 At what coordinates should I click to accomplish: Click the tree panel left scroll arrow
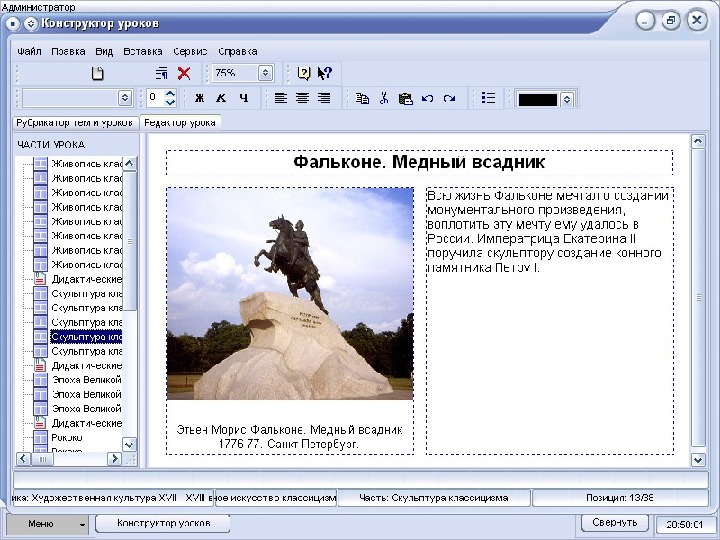point(23,458)
